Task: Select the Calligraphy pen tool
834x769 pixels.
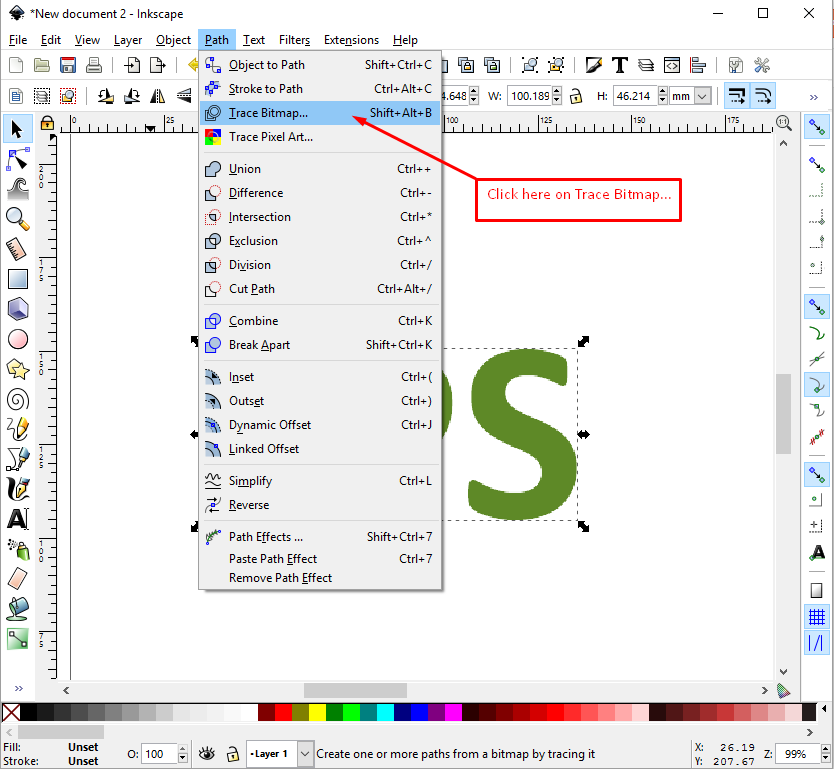Action: (x=17, y=488)
